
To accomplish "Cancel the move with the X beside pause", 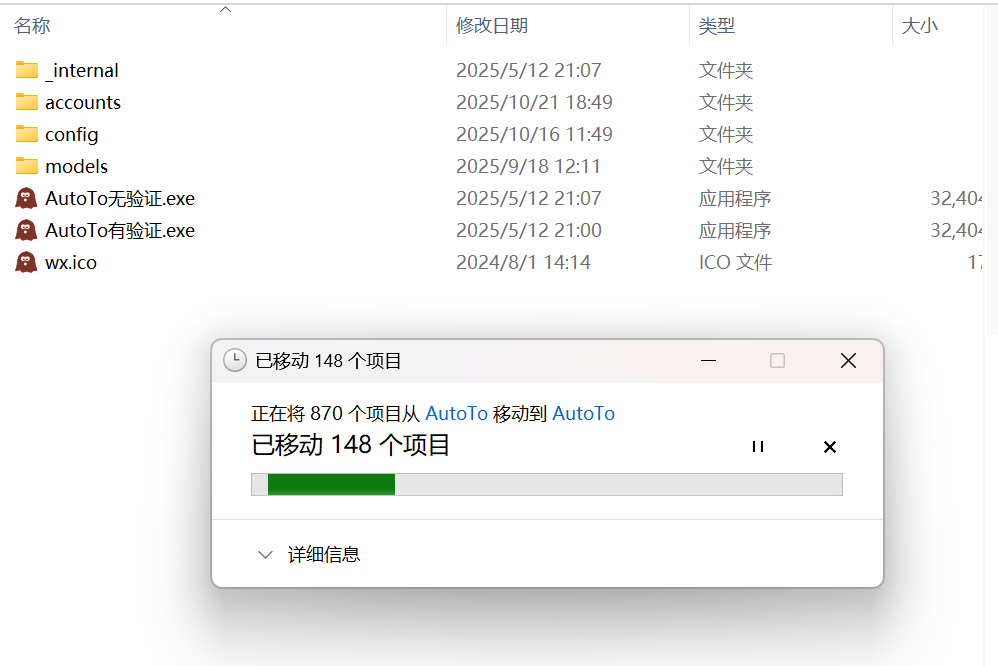I will click(829, 447).
